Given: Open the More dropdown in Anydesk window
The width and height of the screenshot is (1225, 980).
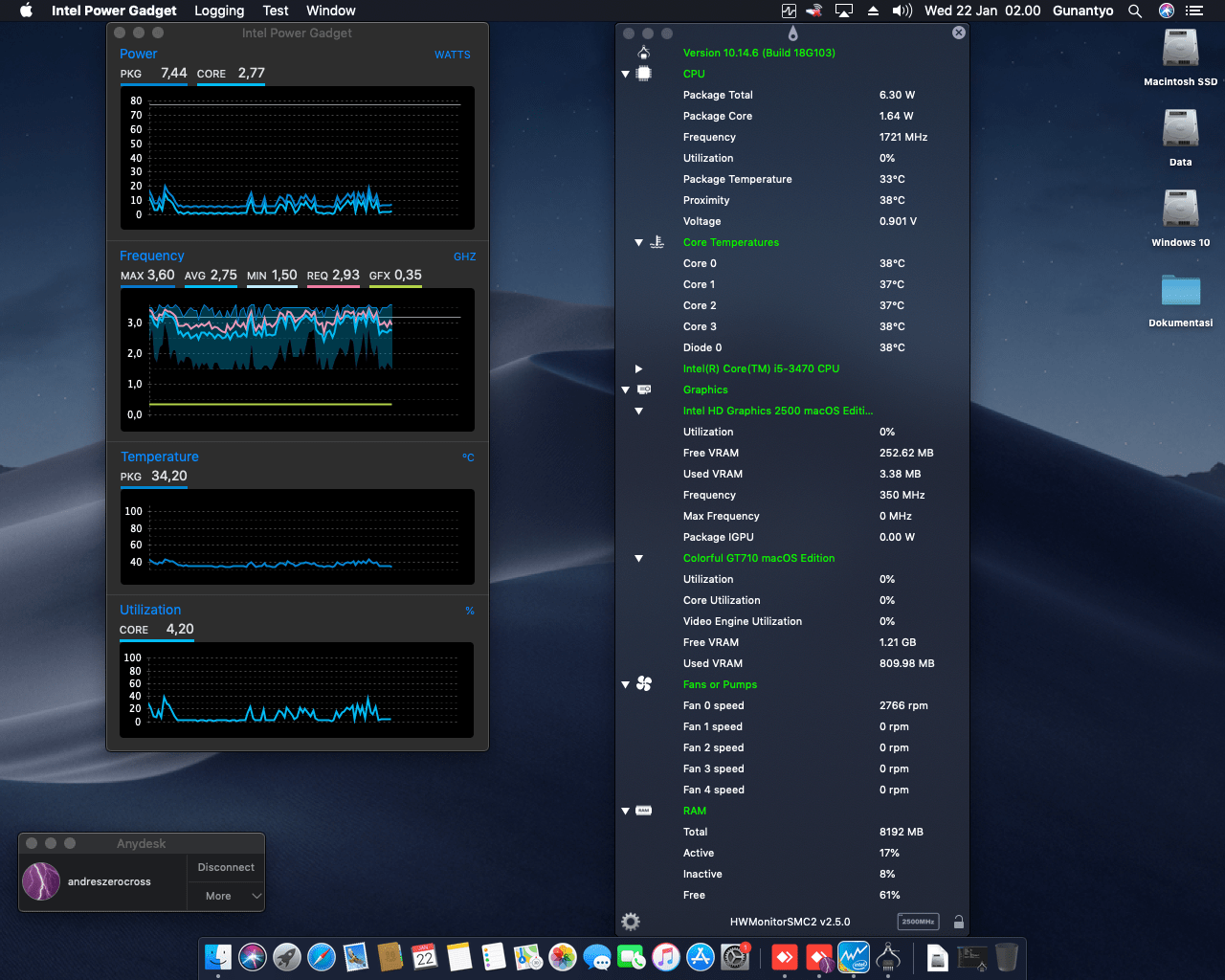Looking at the screenshot, I should coord(225,896).
